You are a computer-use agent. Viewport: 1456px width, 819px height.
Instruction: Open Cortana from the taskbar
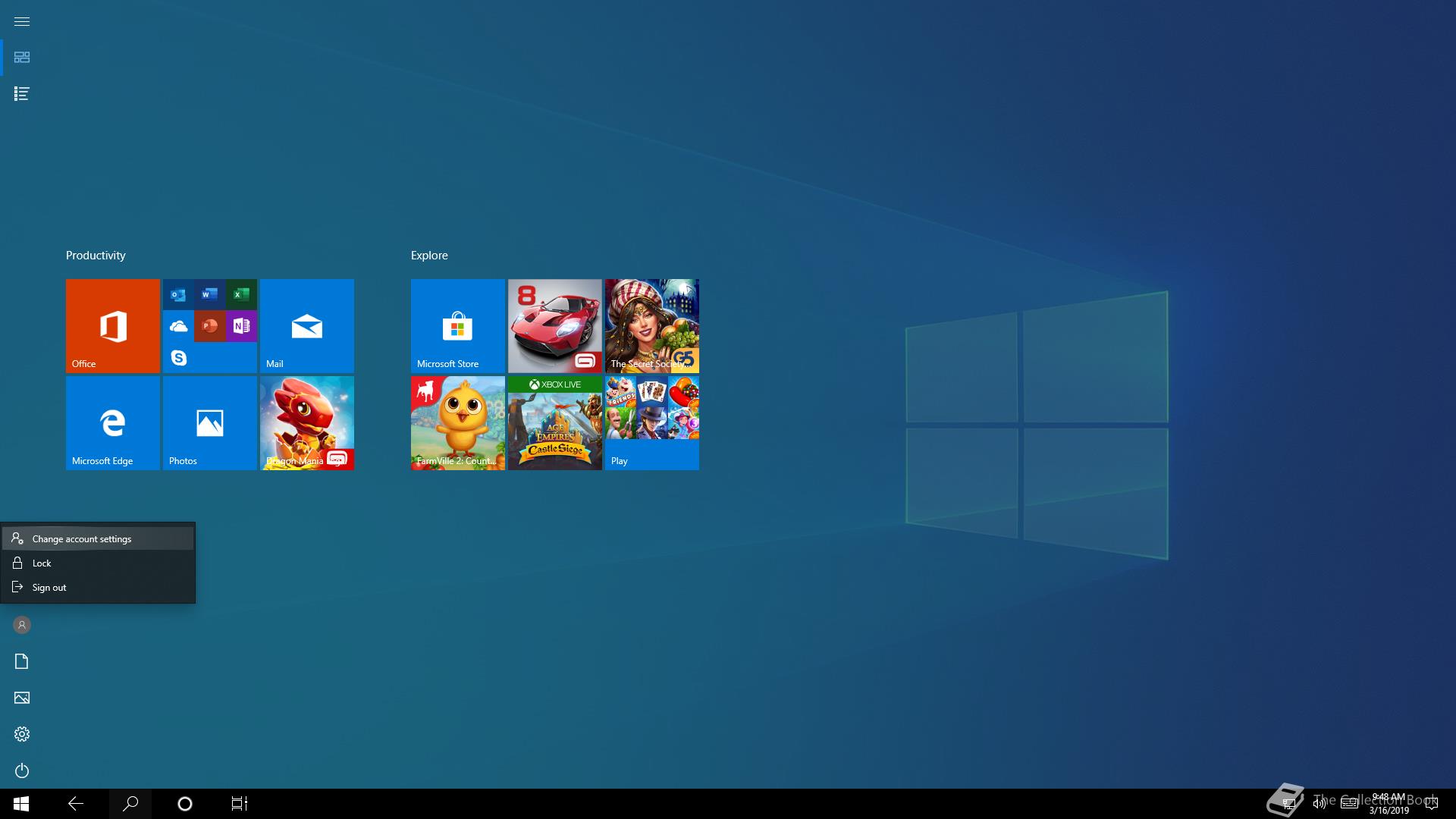point(185,804)
